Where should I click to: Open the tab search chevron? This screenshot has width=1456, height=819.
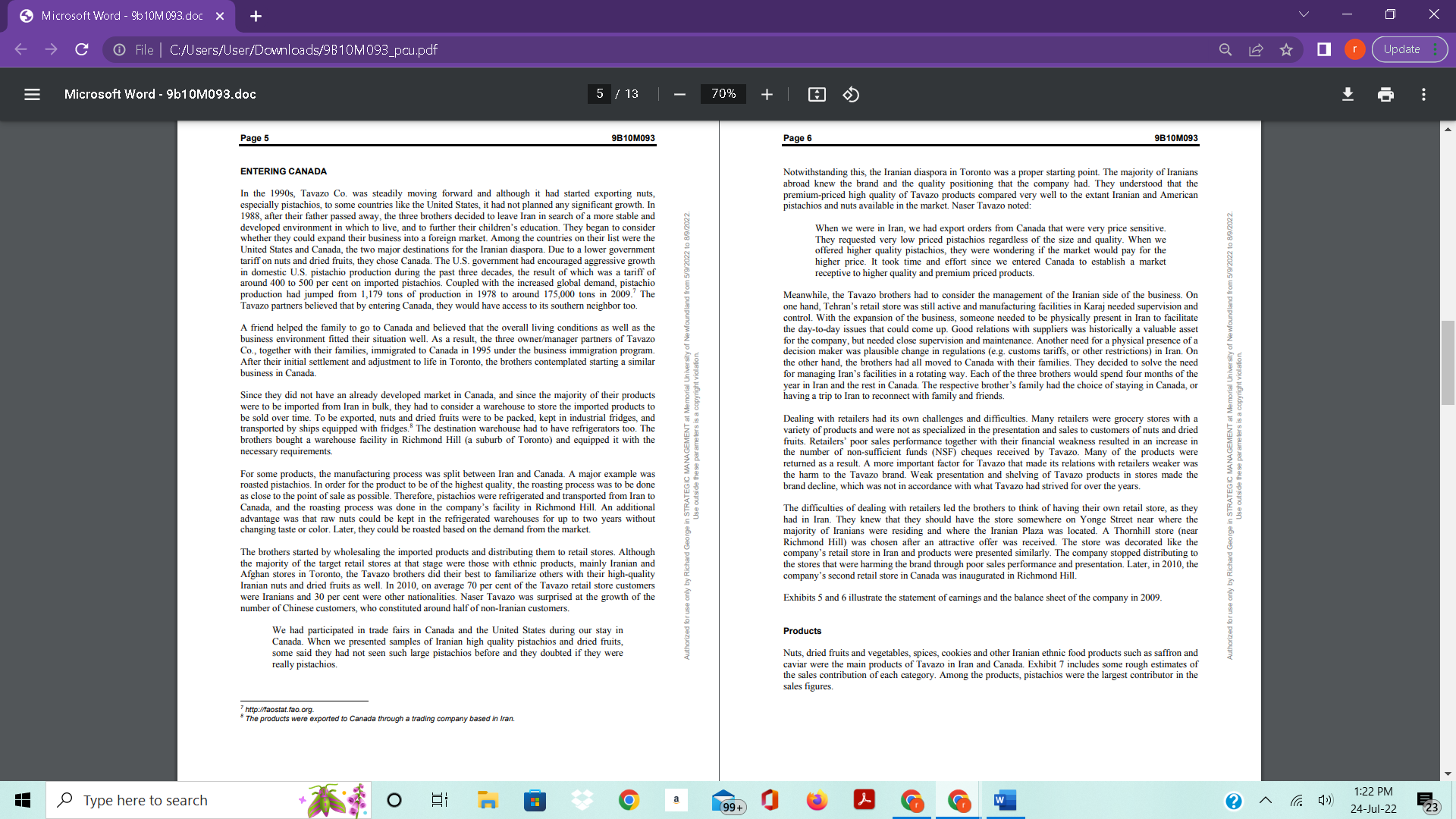1303,14
